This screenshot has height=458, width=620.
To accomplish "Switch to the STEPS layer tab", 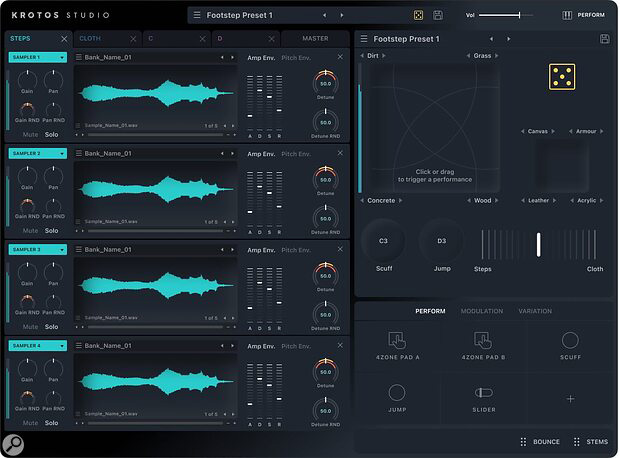I will click(20, 38).
